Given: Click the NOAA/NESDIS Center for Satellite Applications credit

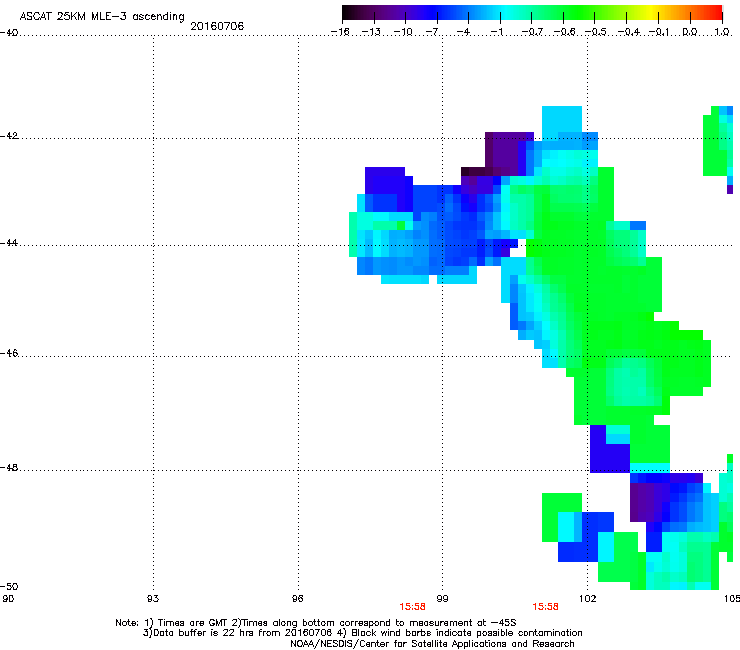Looking at the screenshot, I should pyautogui.click(x=432, y=644).
